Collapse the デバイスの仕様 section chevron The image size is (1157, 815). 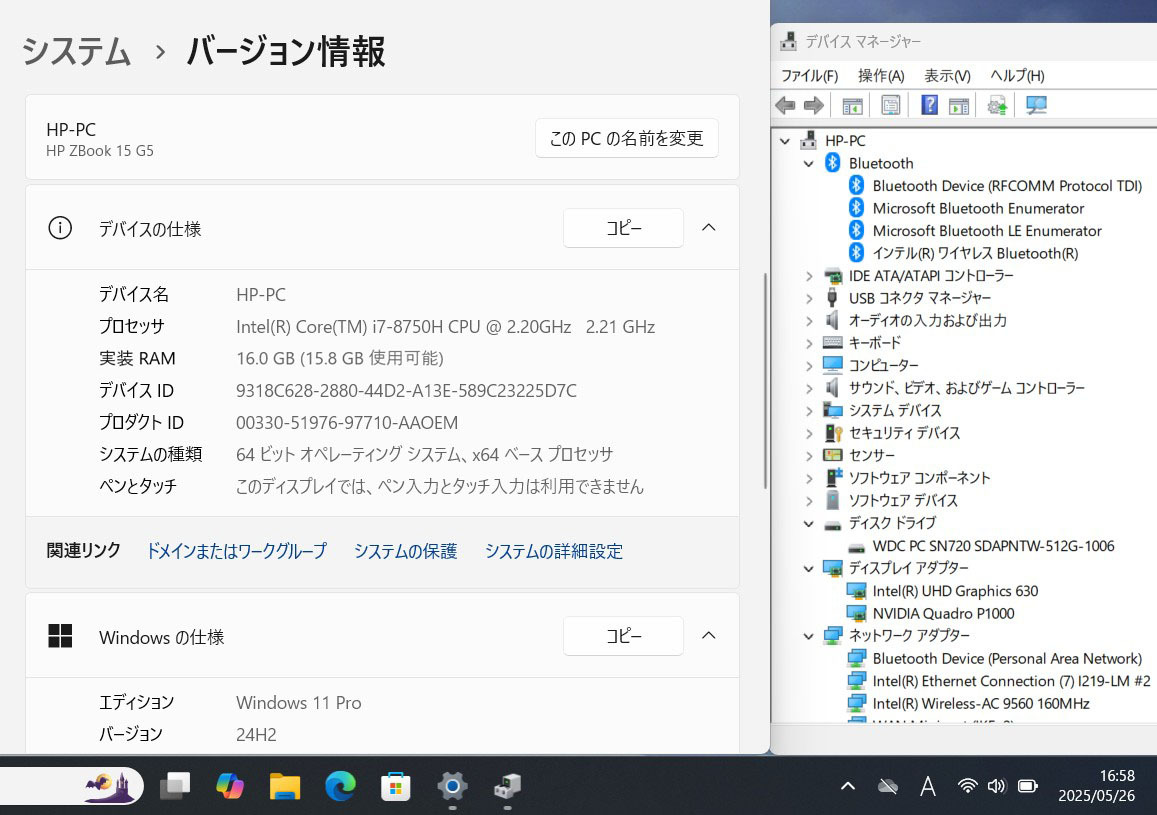708,228
